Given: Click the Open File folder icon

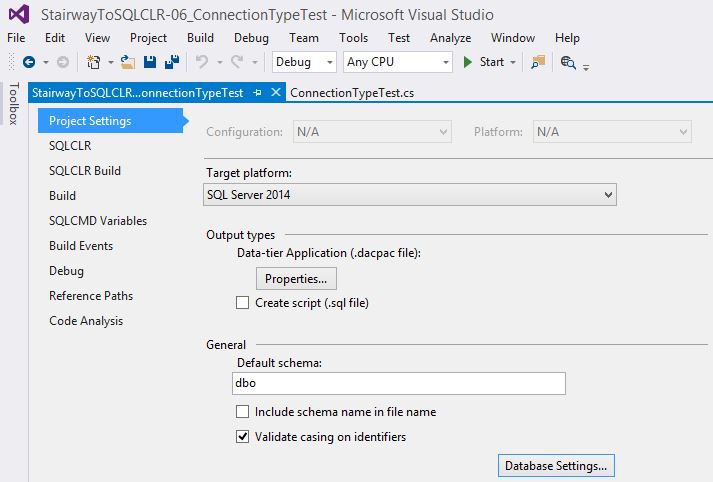Looking at the screenshot, I should [x=127, y=62].
